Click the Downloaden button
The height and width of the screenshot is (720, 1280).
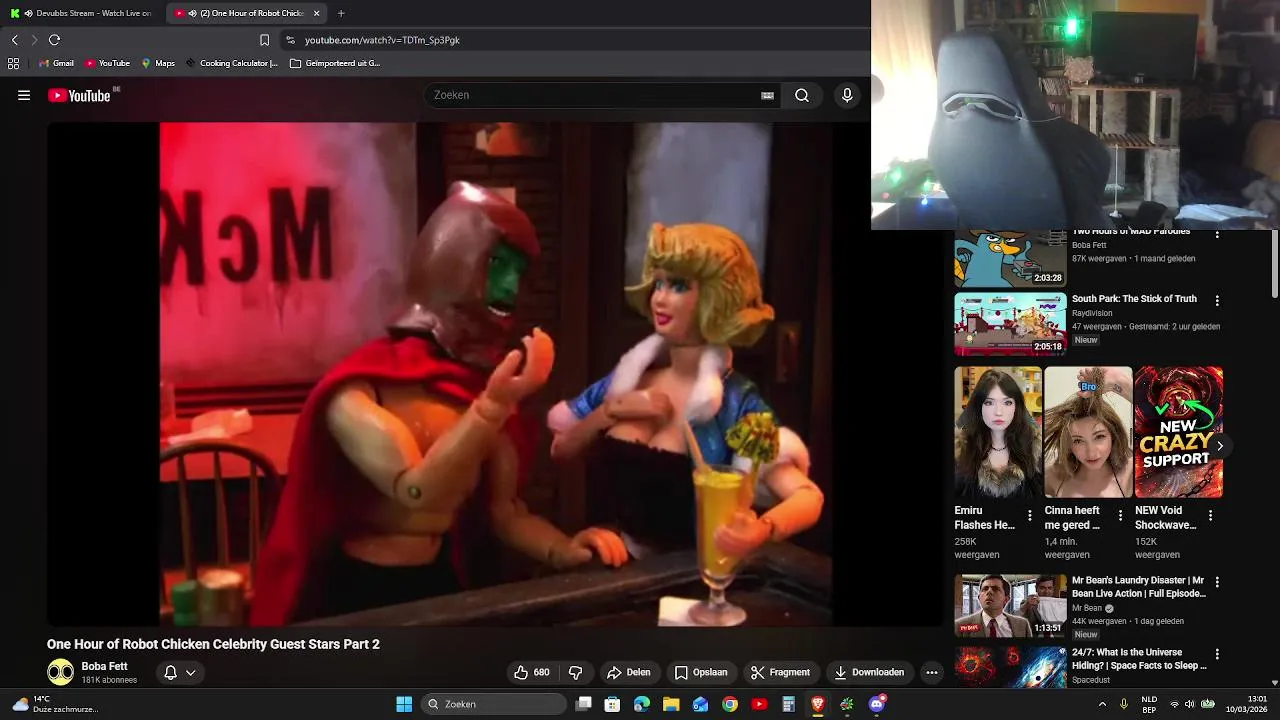coord(868,672)
